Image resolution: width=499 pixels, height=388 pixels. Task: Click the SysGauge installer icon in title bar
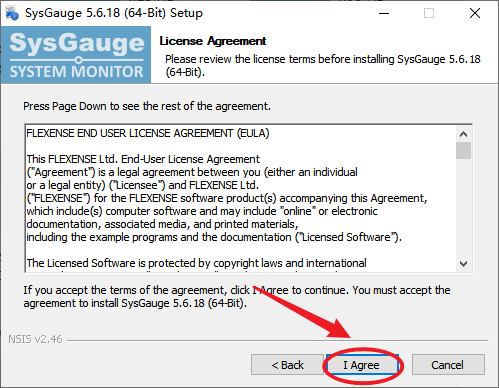12,13
